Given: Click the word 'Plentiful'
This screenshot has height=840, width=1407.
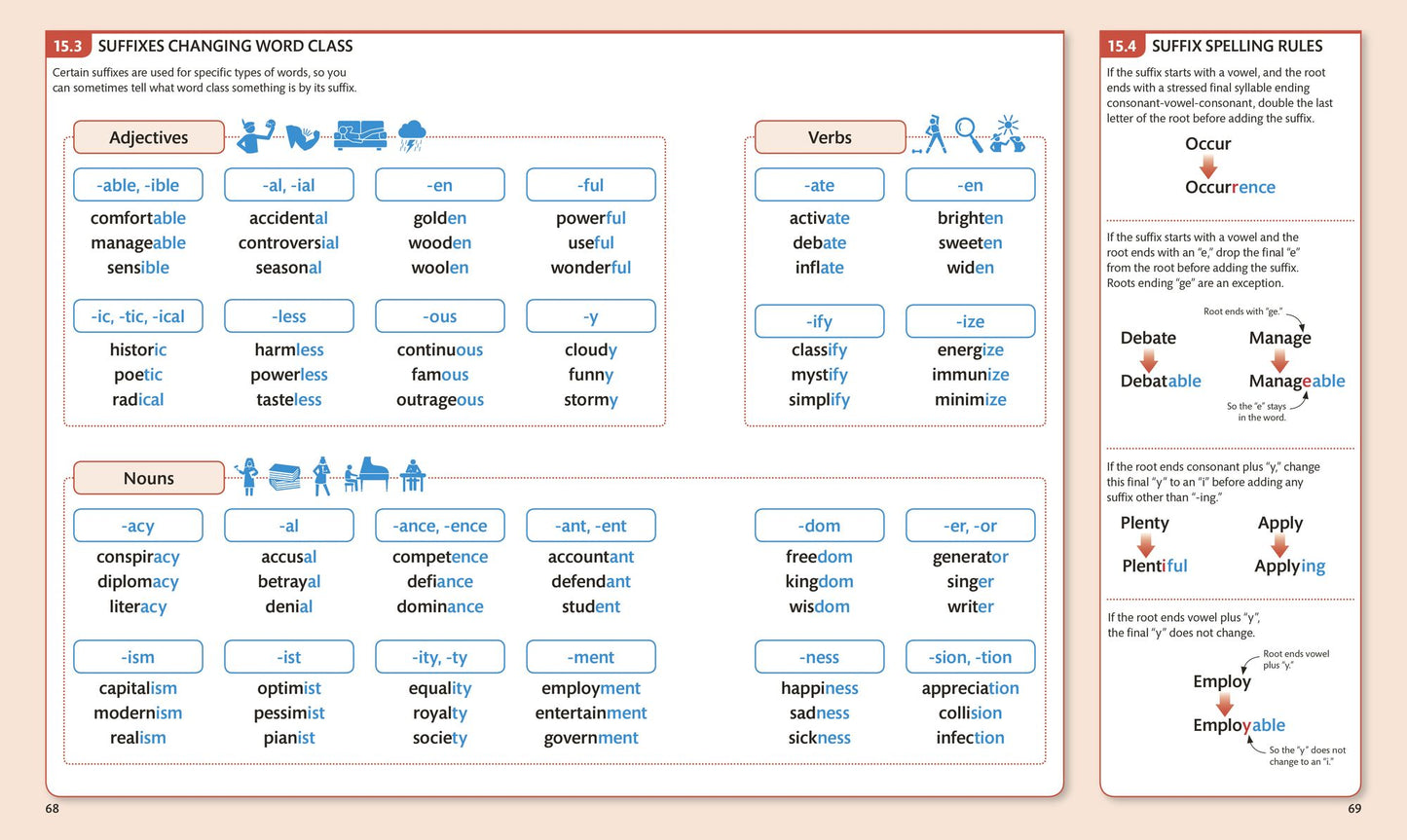Looking at the screenshot, I should point(1155,566).
